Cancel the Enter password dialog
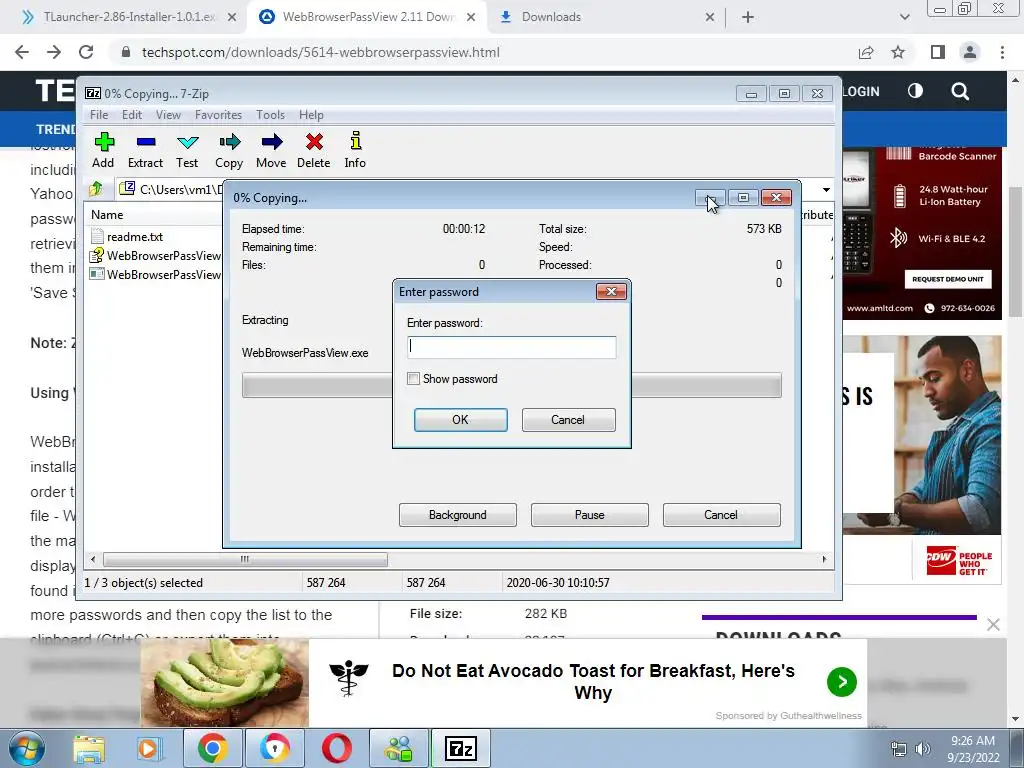Image resolution: width=1024 pixels, height=768 pixels. (x=568, y=420)
